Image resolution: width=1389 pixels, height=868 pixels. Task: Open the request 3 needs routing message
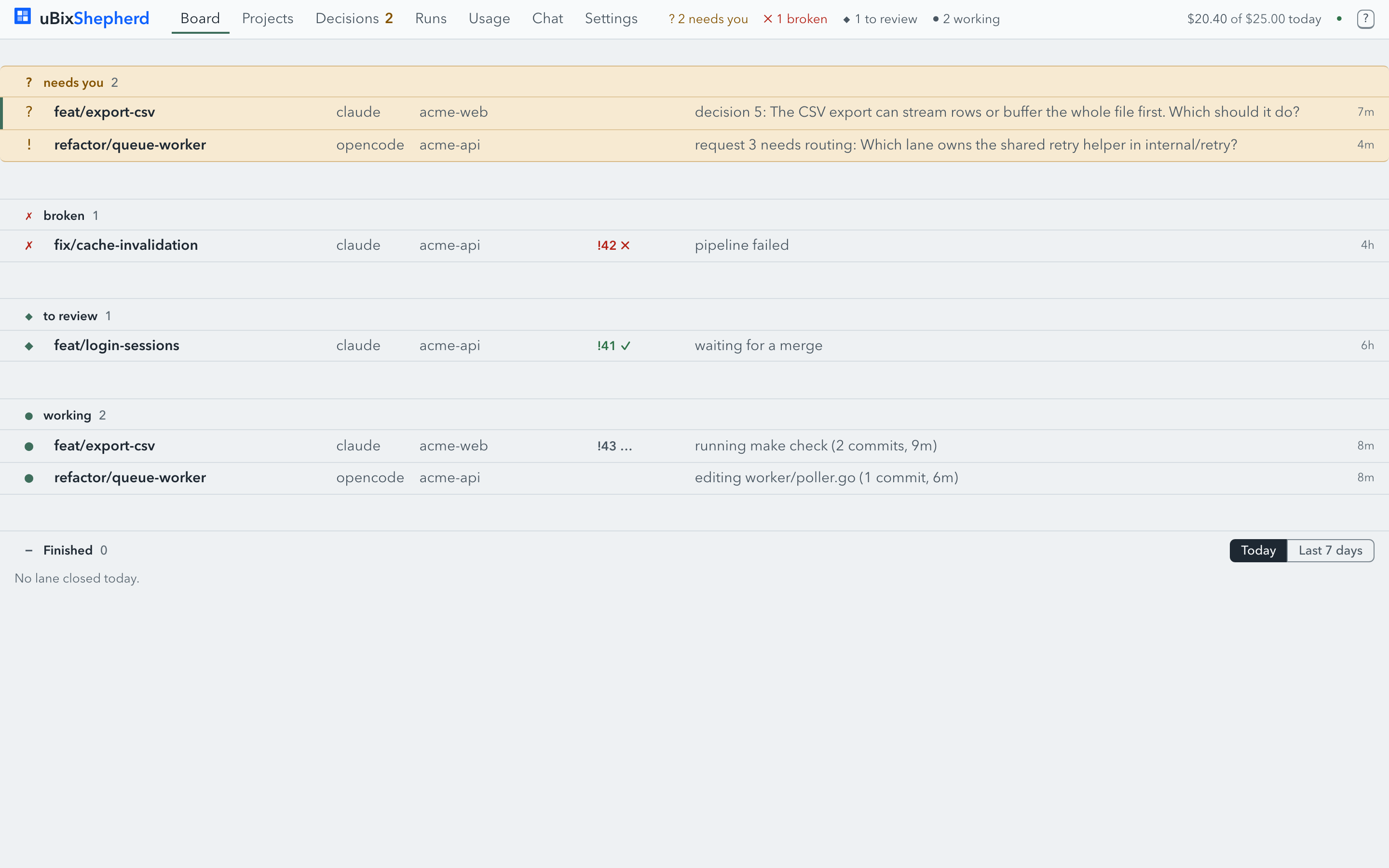(966, 145)
